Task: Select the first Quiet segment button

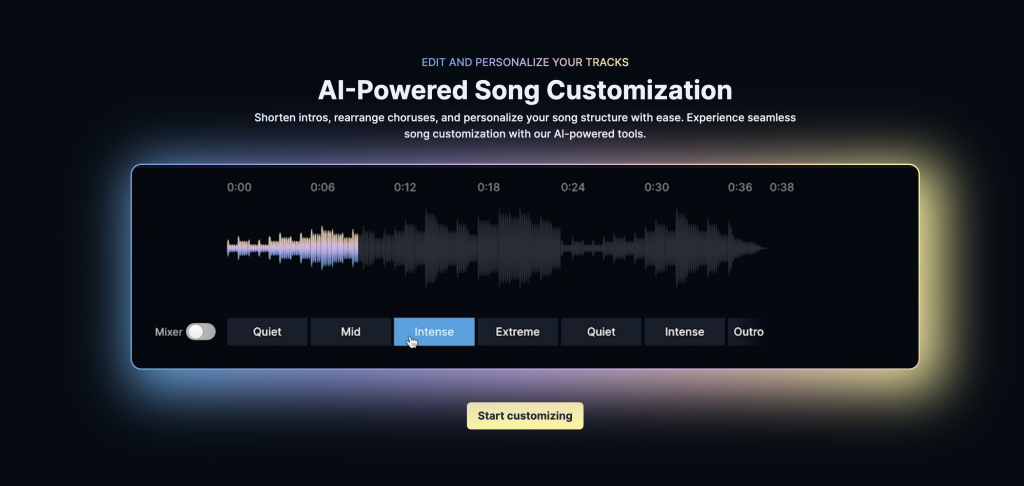Action: click(267, 332)
